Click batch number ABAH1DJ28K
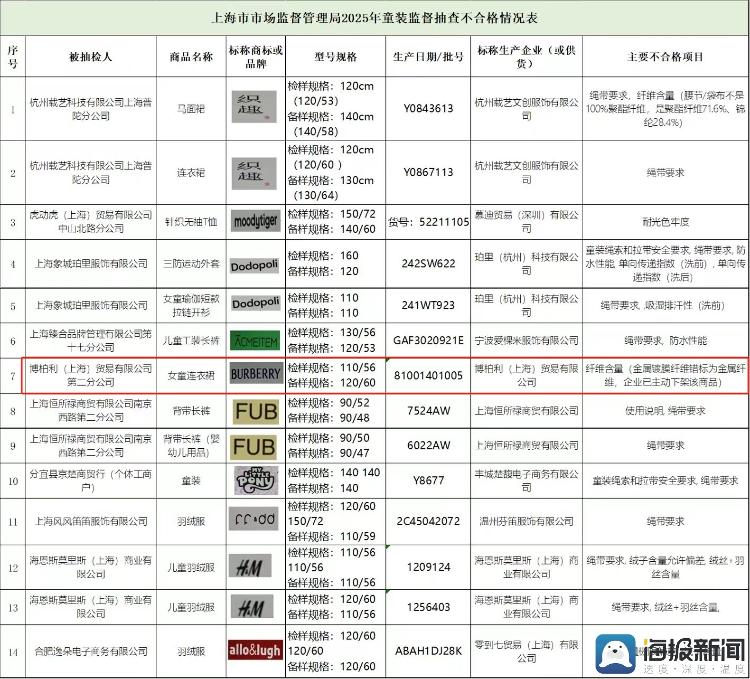Image resolution: width=750 pixels, height=679 pixels. pyautogui.click(x=428, y=651)
